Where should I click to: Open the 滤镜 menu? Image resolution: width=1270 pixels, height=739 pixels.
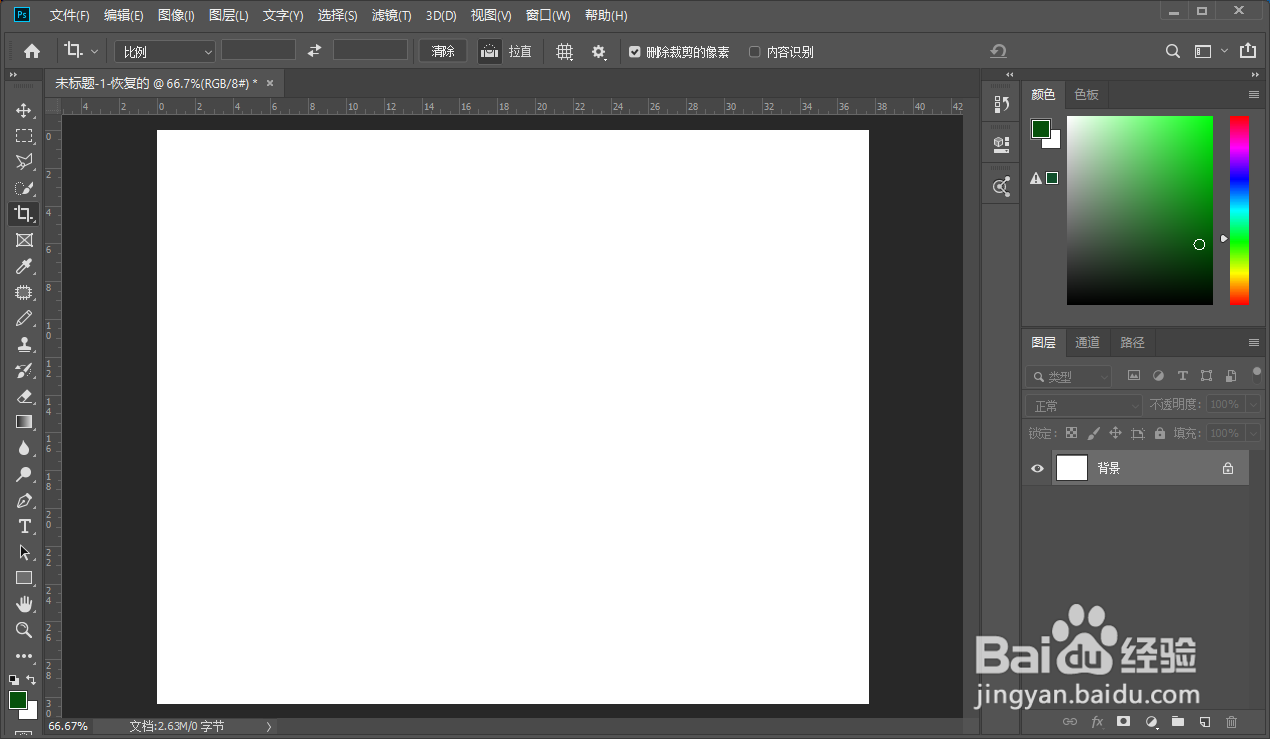pos(391,15)
